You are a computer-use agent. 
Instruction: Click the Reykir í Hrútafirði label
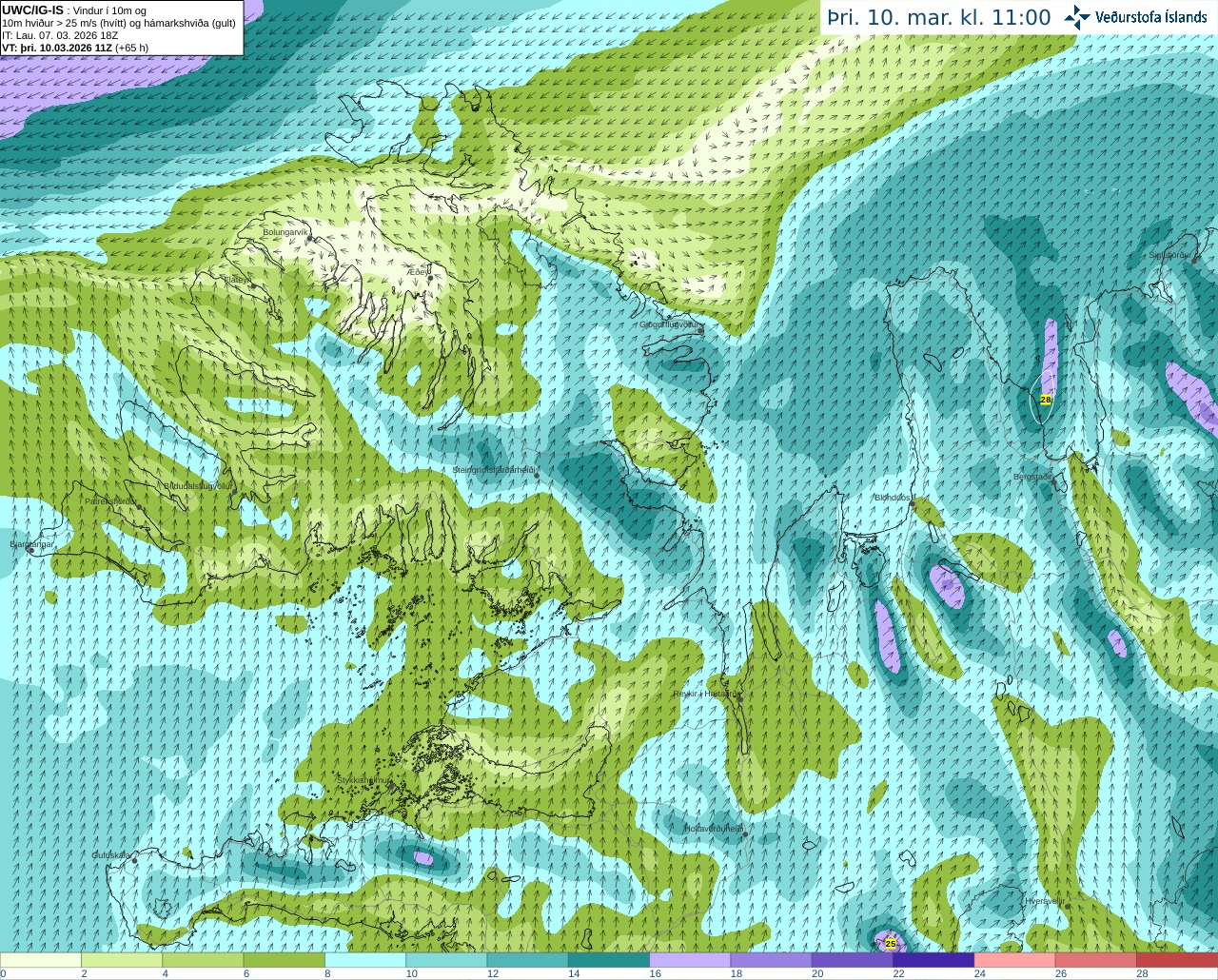click(x=705, y=694)
